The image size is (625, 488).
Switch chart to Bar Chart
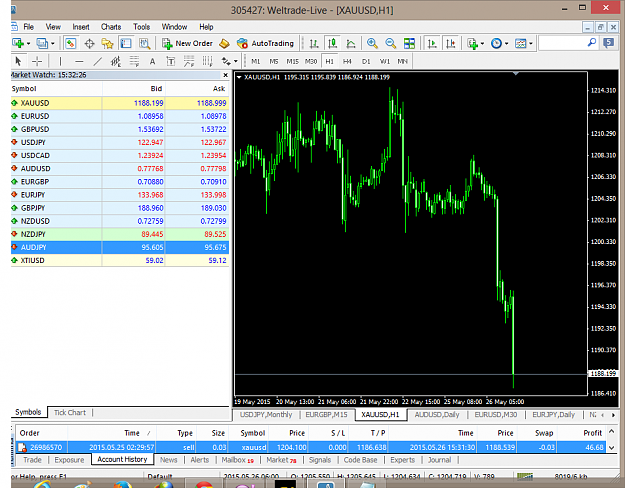[314, 43]
